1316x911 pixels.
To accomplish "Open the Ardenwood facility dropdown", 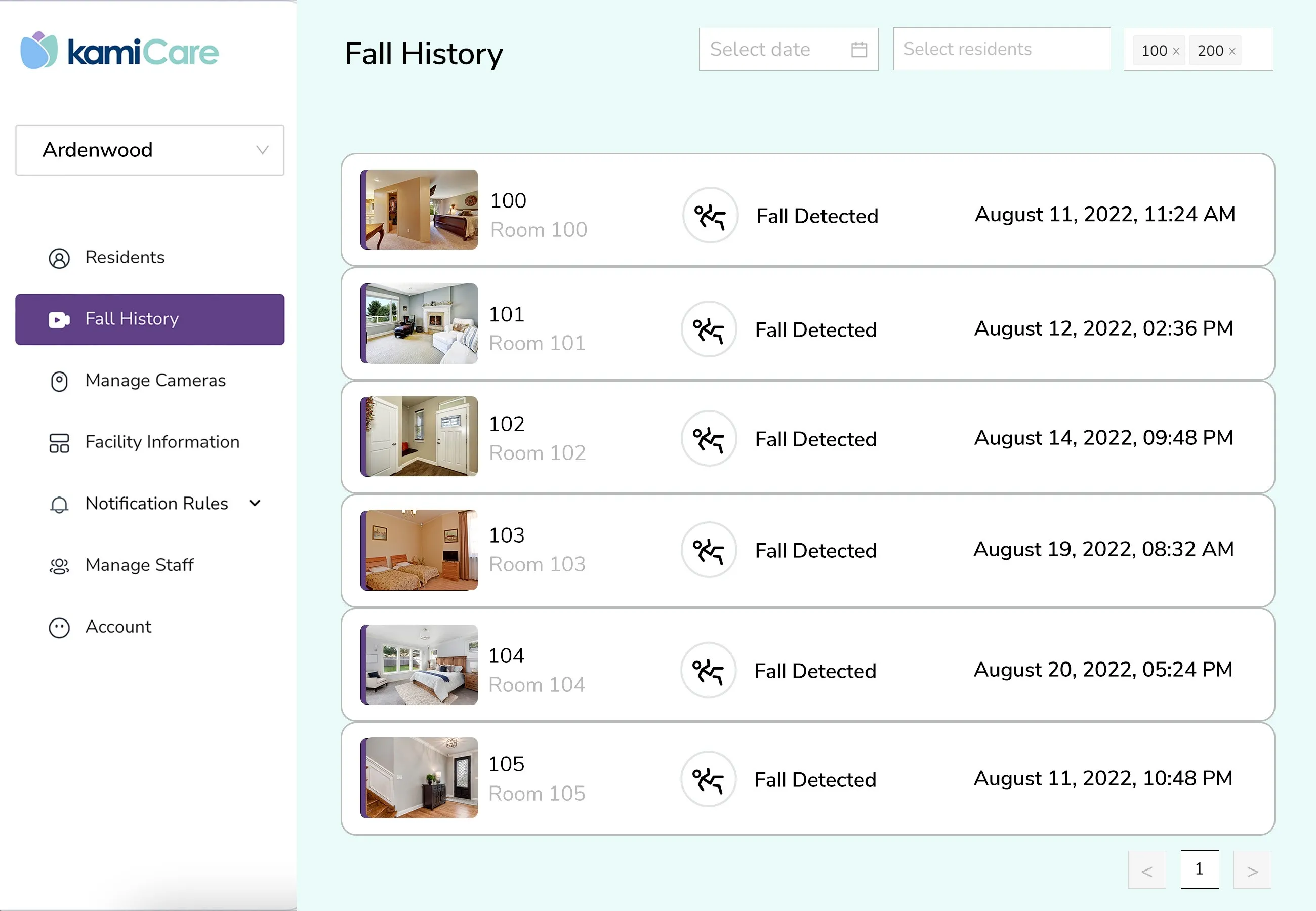I will click(149, 150).
